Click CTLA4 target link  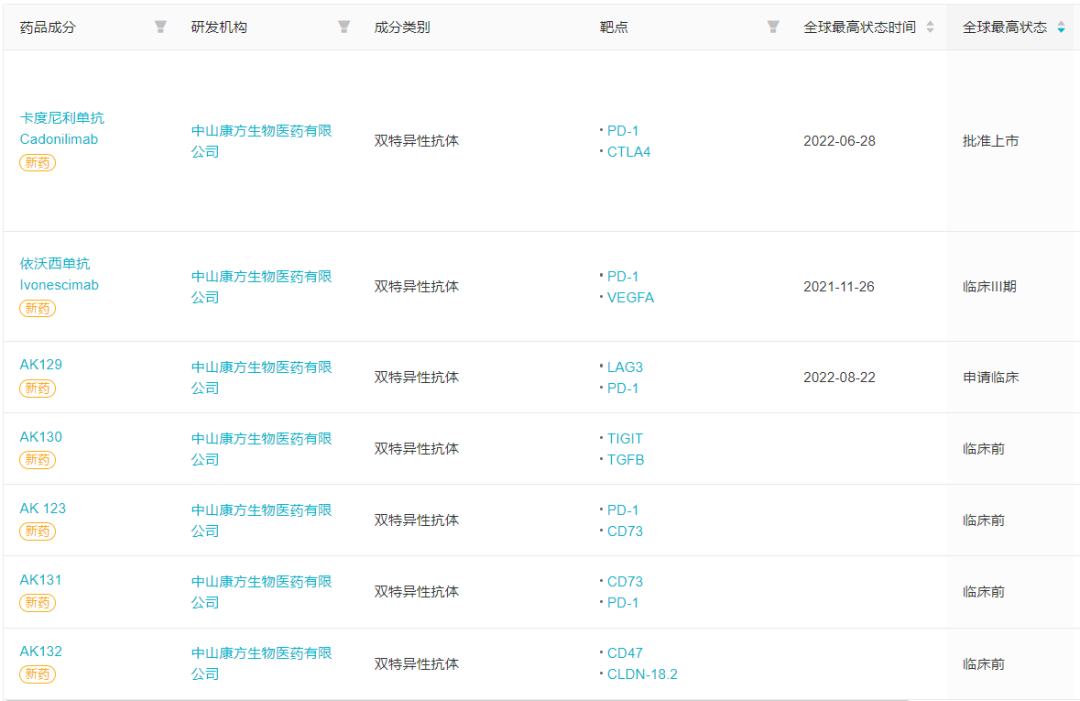(629, 152)
